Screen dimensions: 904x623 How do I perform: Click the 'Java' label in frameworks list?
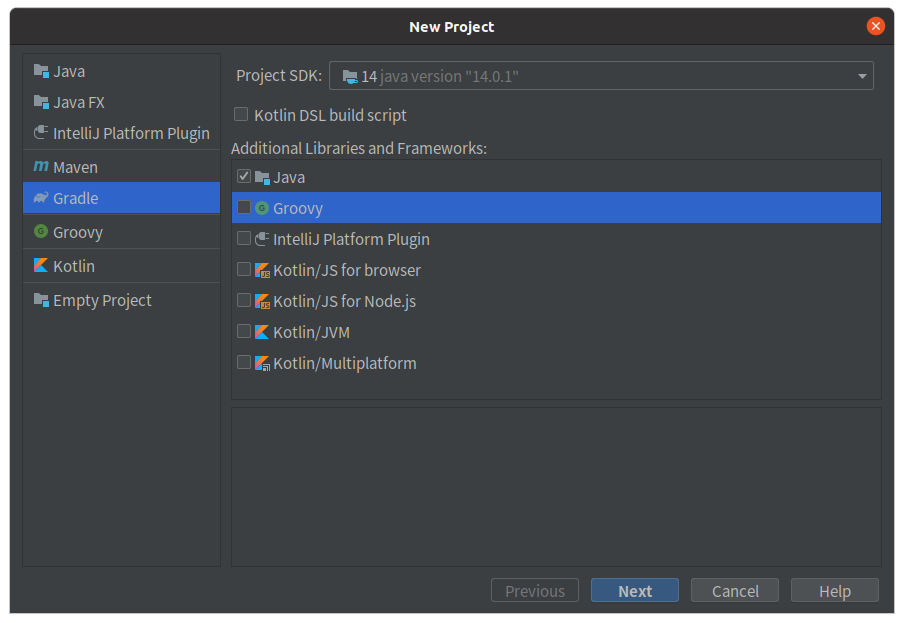[289, 178]
